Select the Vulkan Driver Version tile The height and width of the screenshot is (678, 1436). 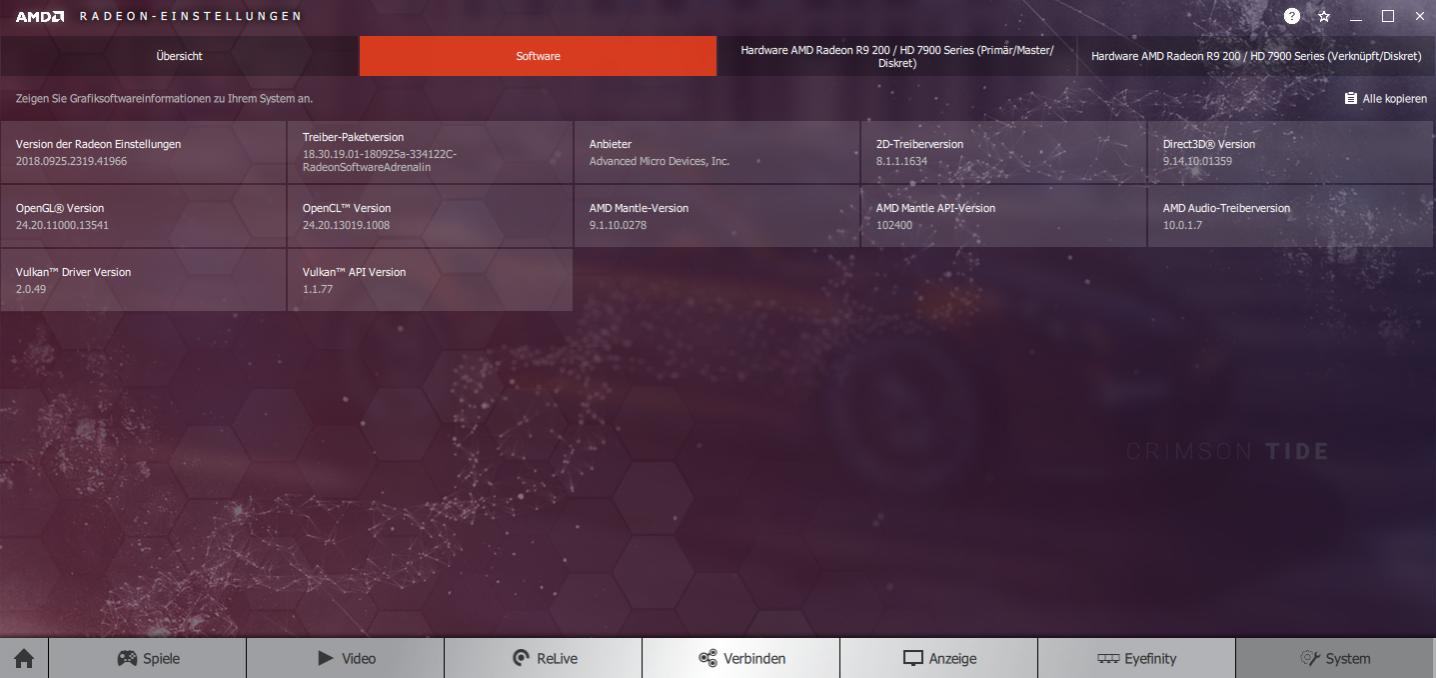[143, 280]
